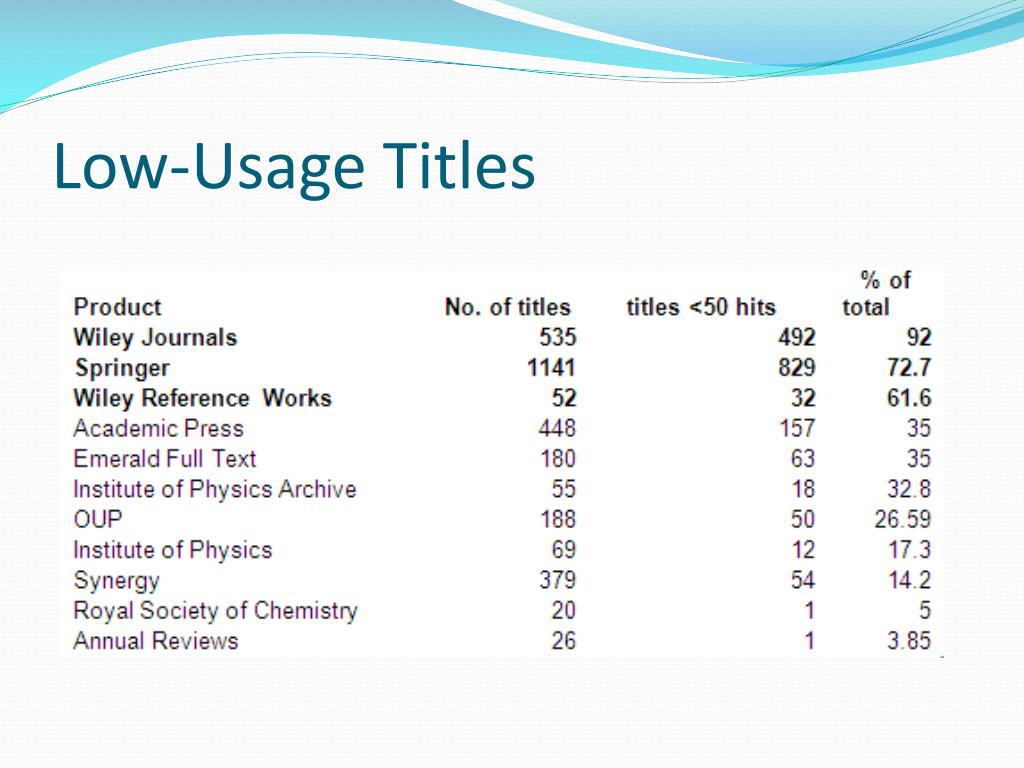Viewport: 1024px width, 768px height.
Task: Click the 188 titles for OUP
Action: pyautogui.click(x=558, y=520)
